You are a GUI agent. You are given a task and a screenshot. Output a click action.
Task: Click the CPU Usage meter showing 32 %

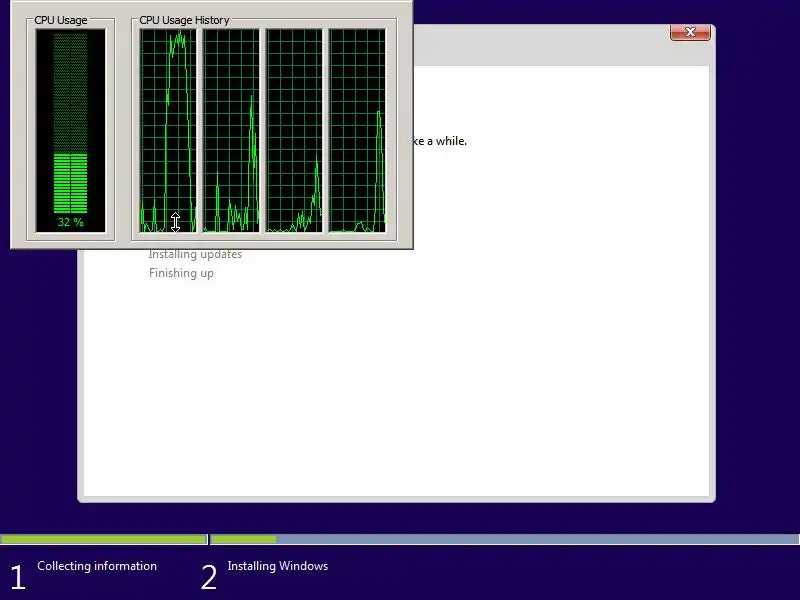pyautogui.click(x=70, y=131)
